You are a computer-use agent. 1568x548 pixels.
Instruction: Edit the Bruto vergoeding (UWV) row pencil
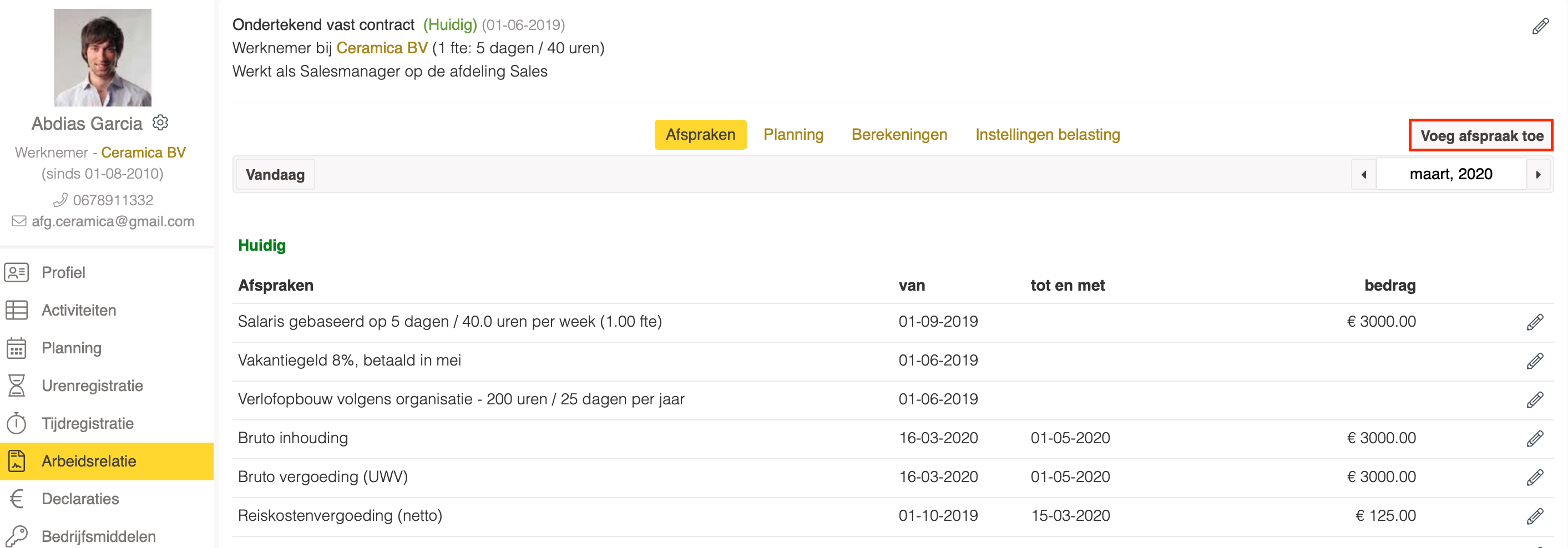(x=1535, y=478)
